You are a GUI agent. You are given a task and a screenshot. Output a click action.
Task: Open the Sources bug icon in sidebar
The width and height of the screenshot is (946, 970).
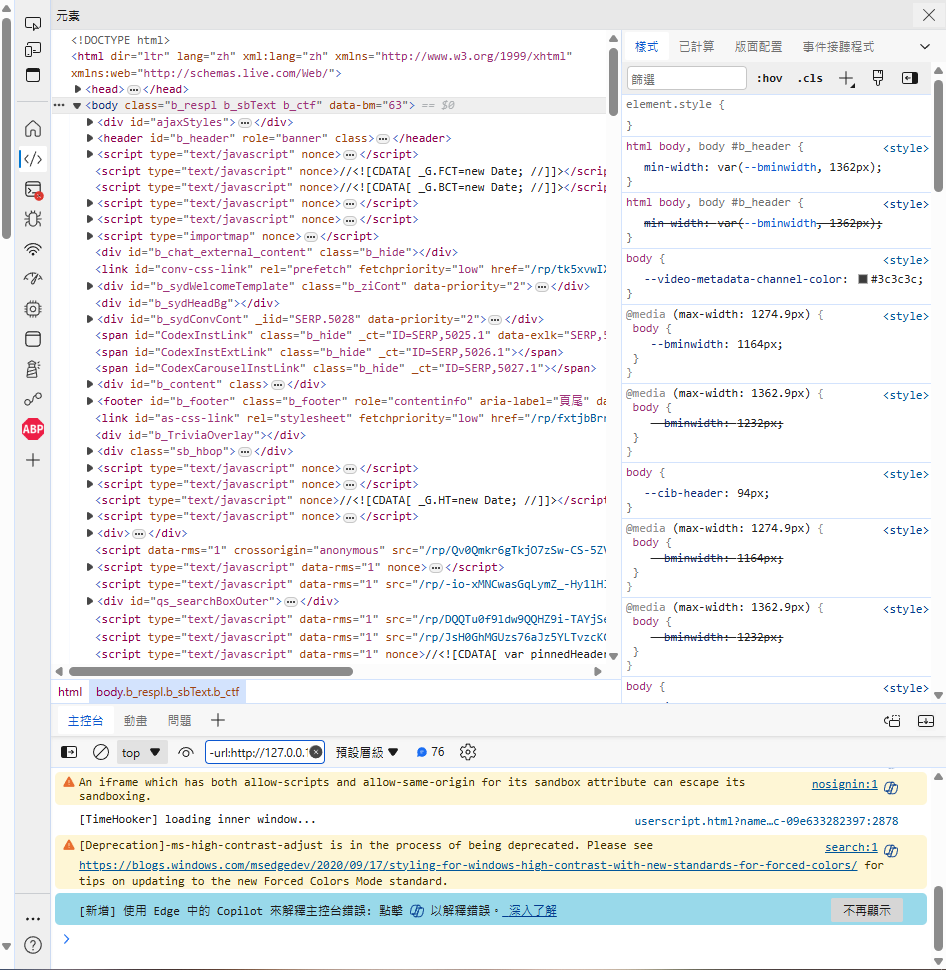(33, 219)
